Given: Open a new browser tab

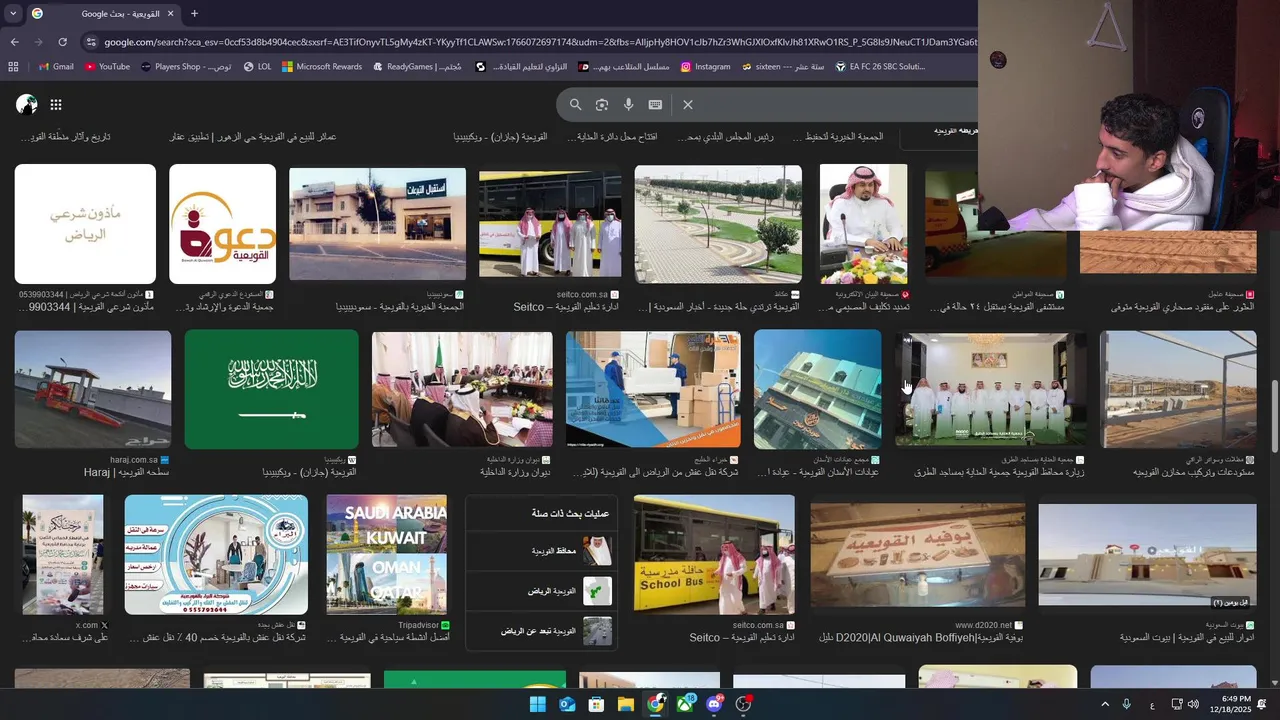Looking at the screenshot, I should [194, 14].
